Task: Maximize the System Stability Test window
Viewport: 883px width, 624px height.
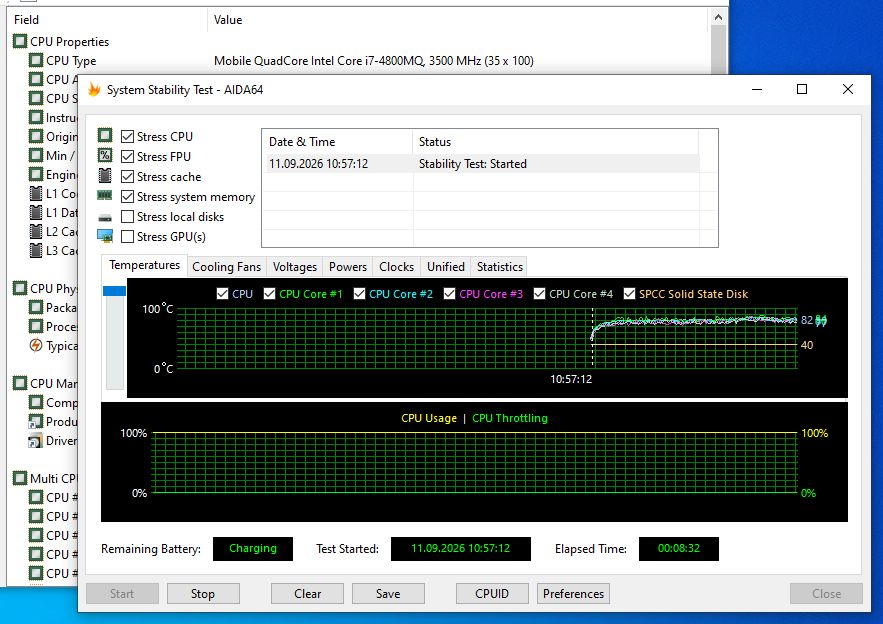Action: (x=802, y=89)
